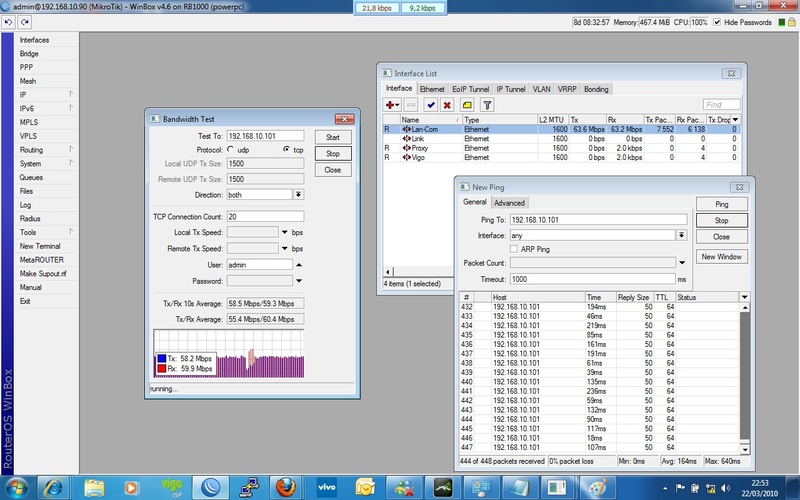This screenshot has width=800, height=500.
Task: Click the ping results vertical scrollbar
Action: point(743,370)
